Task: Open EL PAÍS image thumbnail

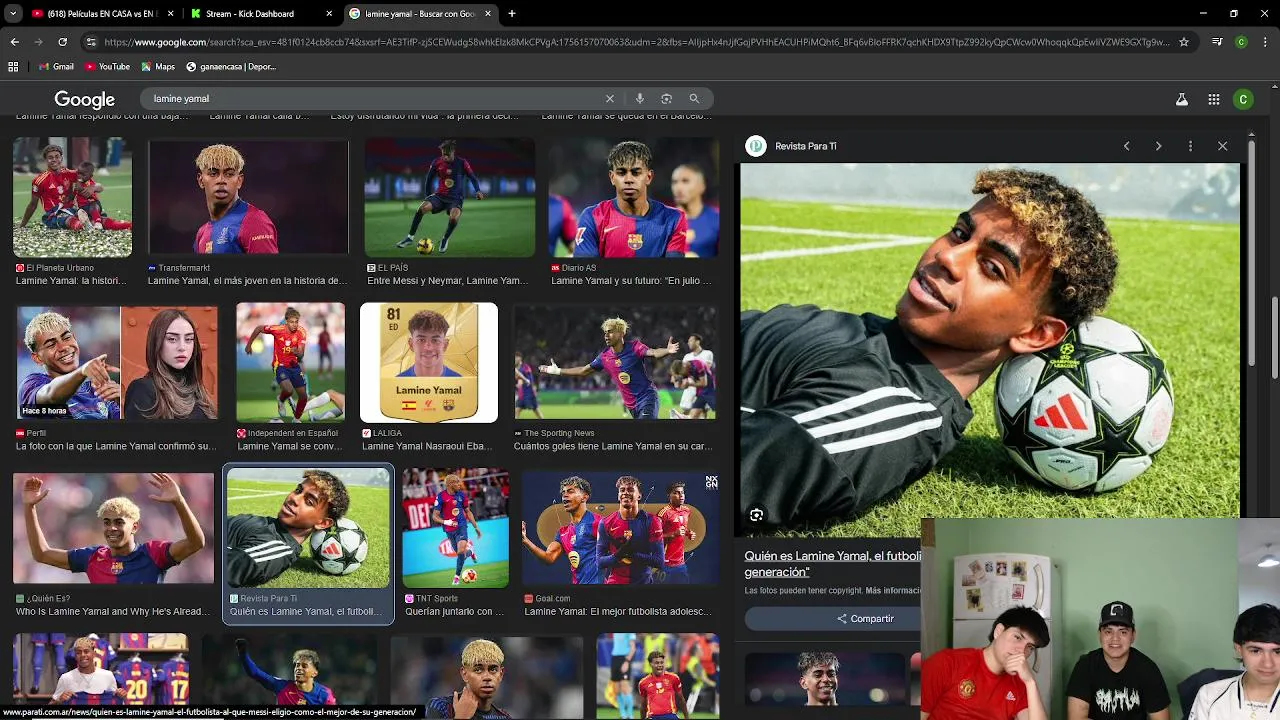Action: pos(450,198)
